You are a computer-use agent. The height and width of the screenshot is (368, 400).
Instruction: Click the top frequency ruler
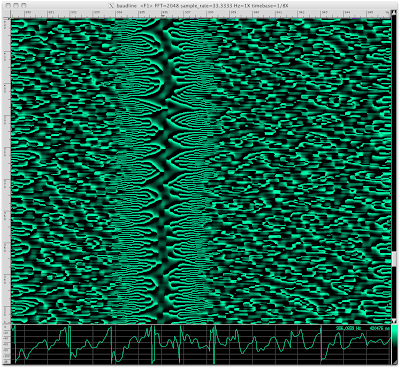(200, 14)
